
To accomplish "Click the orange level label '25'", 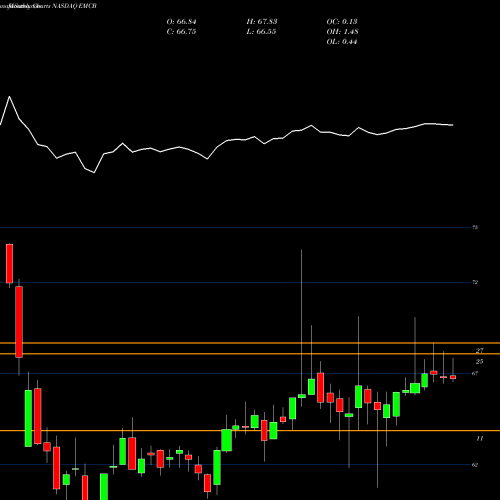I will [479, 362].
